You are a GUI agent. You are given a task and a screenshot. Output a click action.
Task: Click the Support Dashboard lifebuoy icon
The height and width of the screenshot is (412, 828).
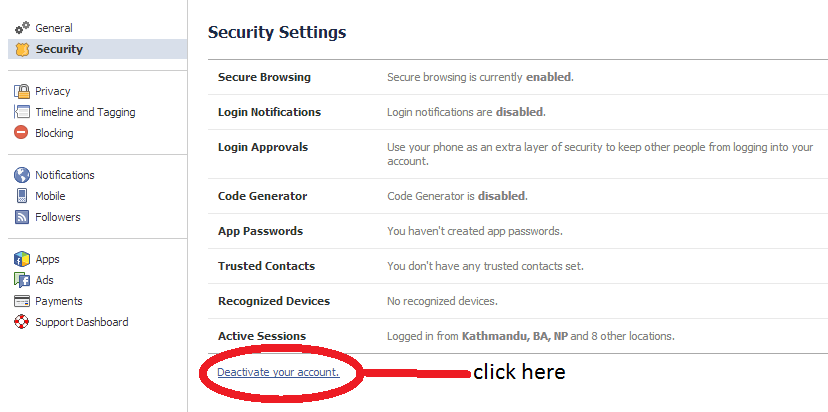click(x=22, y=322)
